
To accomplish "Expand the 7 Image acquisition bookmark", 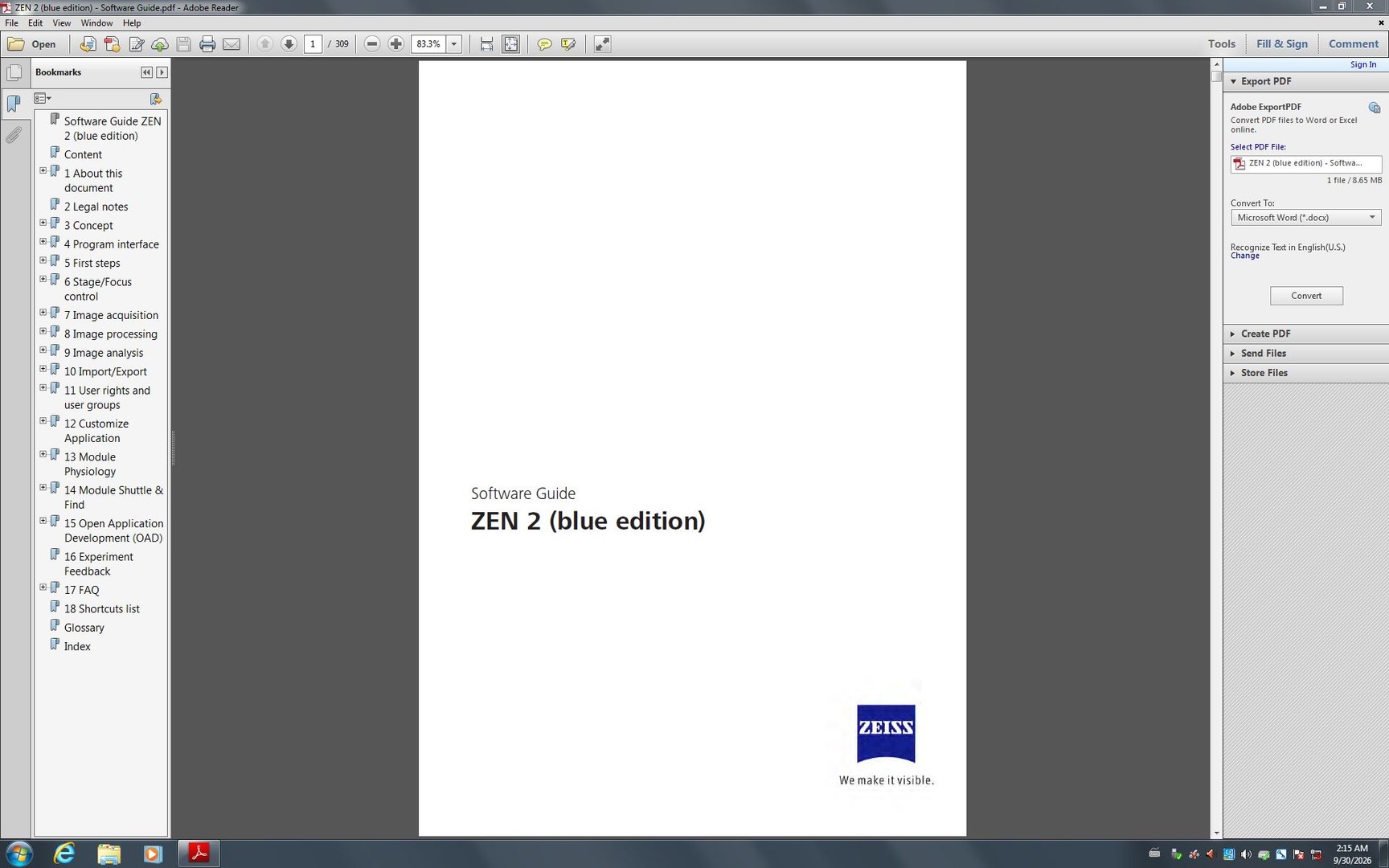I will click(x=43, y=313).
